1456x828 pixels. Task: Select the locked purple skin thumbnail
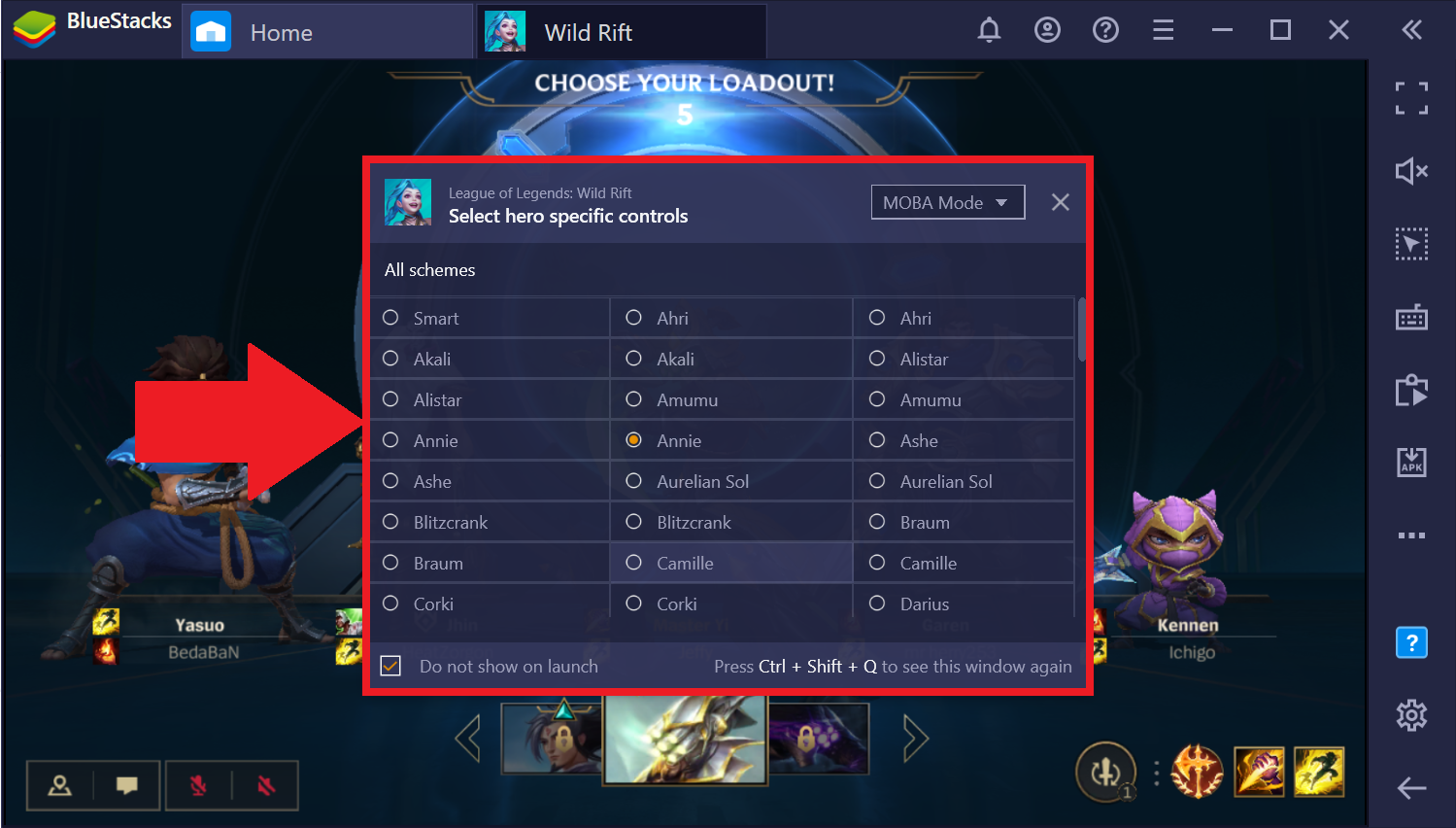point(819,738)
